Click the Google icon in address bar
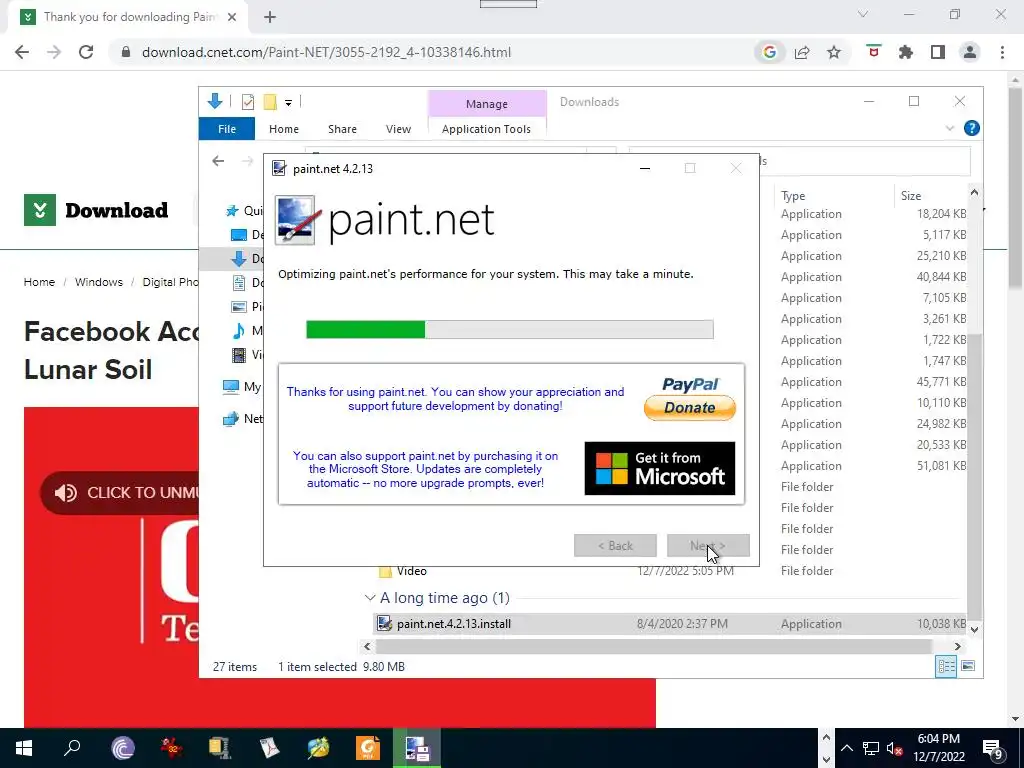This screenshot has width=1024, height=768. [769, 52]
